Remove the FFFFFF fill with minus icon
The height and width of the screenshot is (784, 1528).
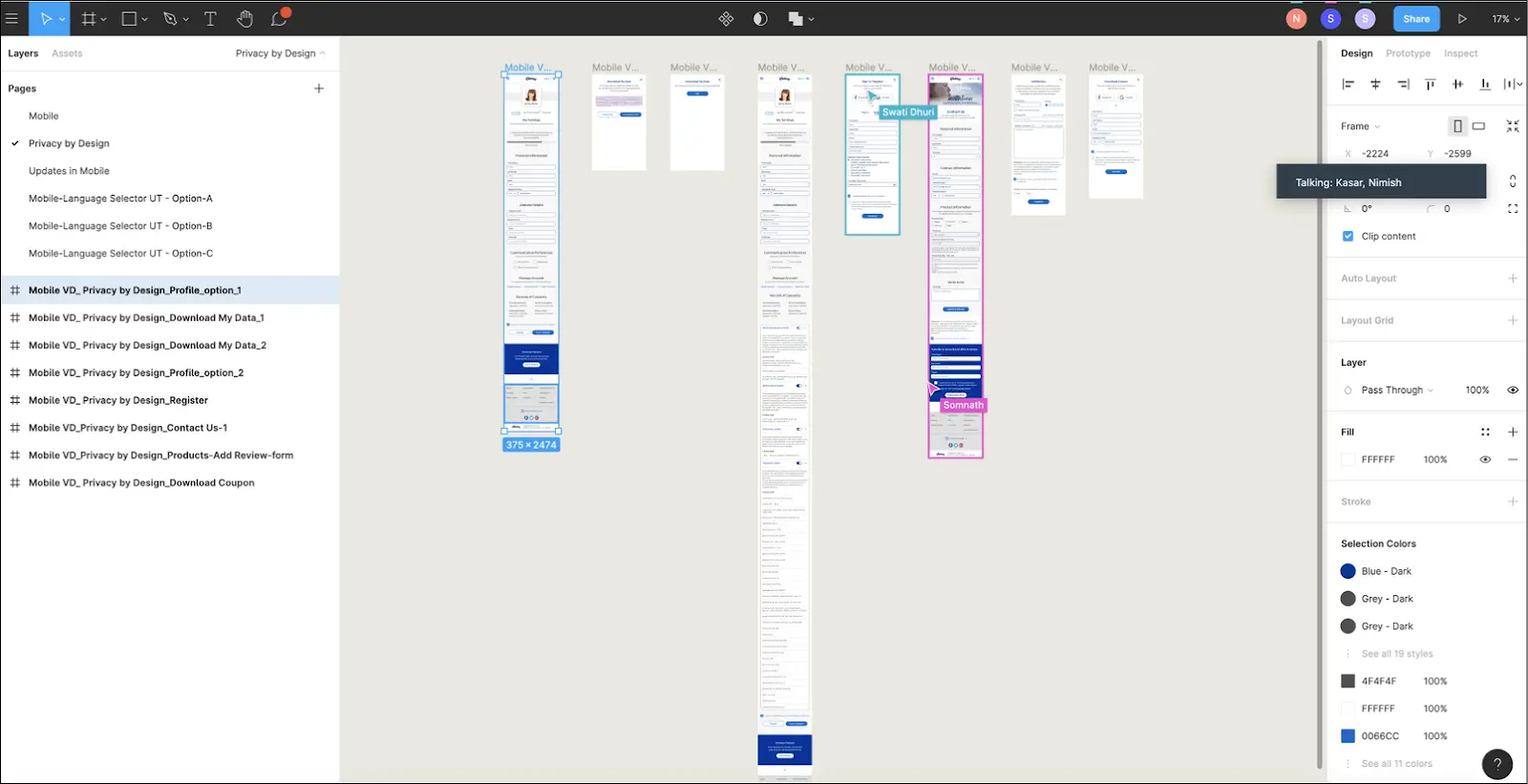coord(1513,459)
